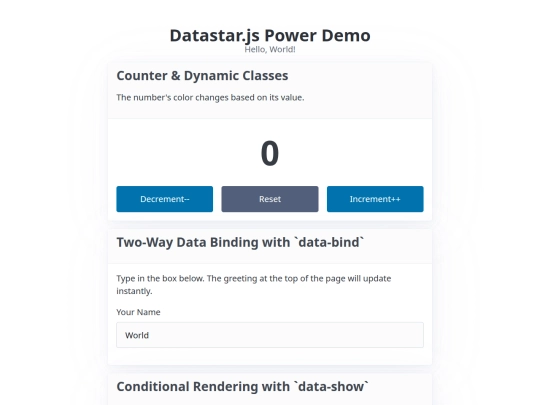Focus the Your Name input field

[270, 335]
